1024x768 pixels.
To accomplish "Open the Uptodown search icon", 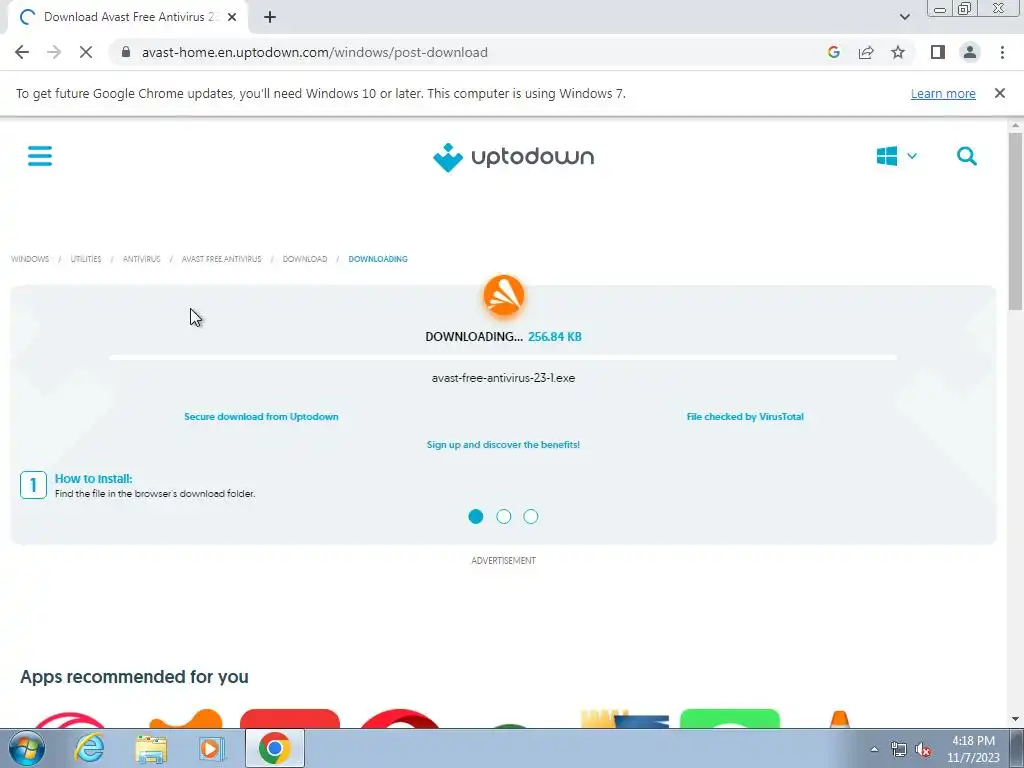I will pos(967,156).
